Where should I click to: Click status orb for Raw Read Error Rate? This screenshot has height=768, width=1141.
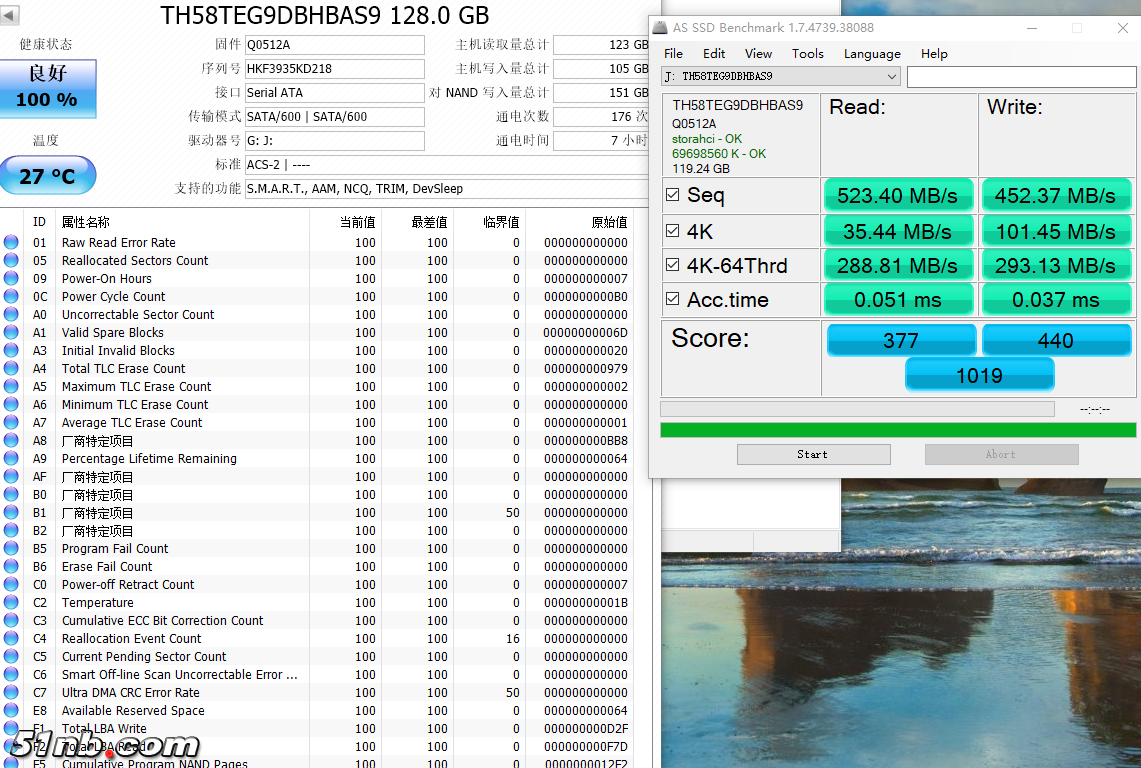tap(11, 242)
